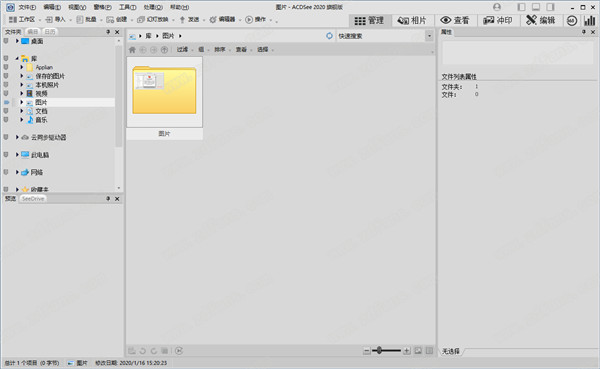Toggle the easy-select shield for 保存的图片
Image resolution: width=600 pixels, height=369 pixels.
click(6, 76)
